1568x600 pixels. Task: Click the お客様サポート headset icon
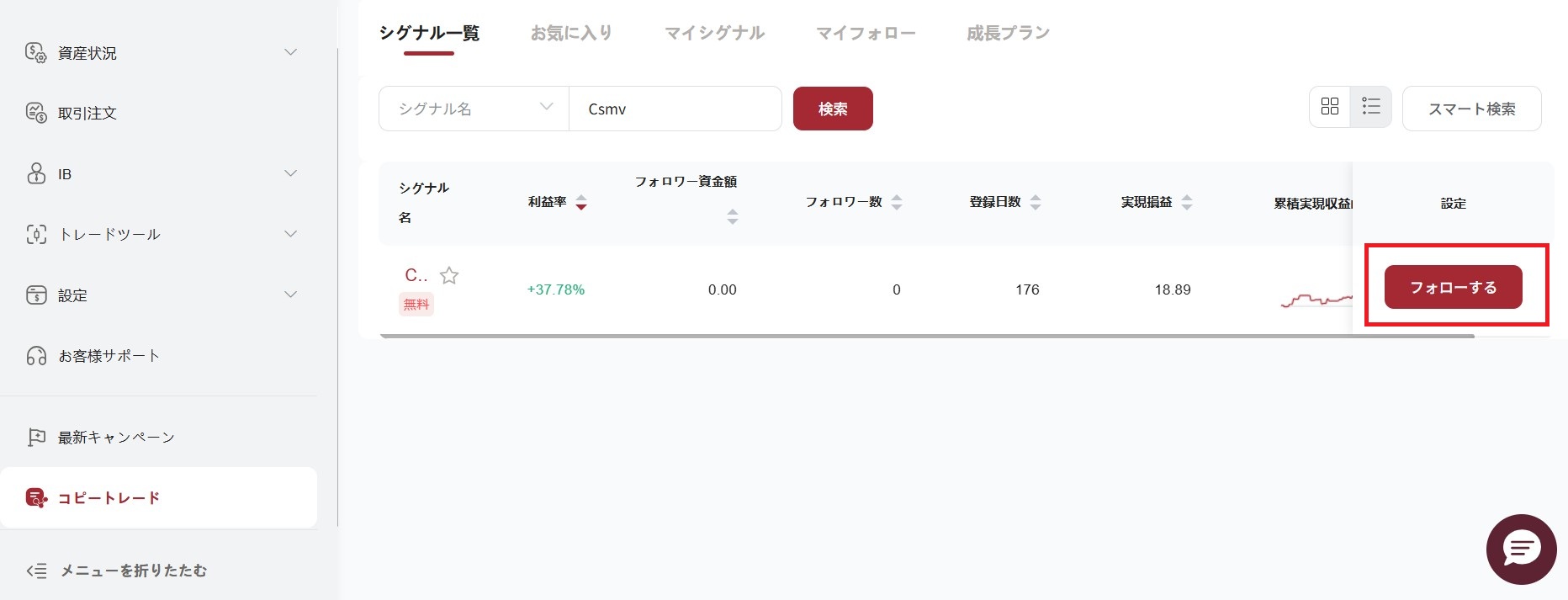pos(36,356)
